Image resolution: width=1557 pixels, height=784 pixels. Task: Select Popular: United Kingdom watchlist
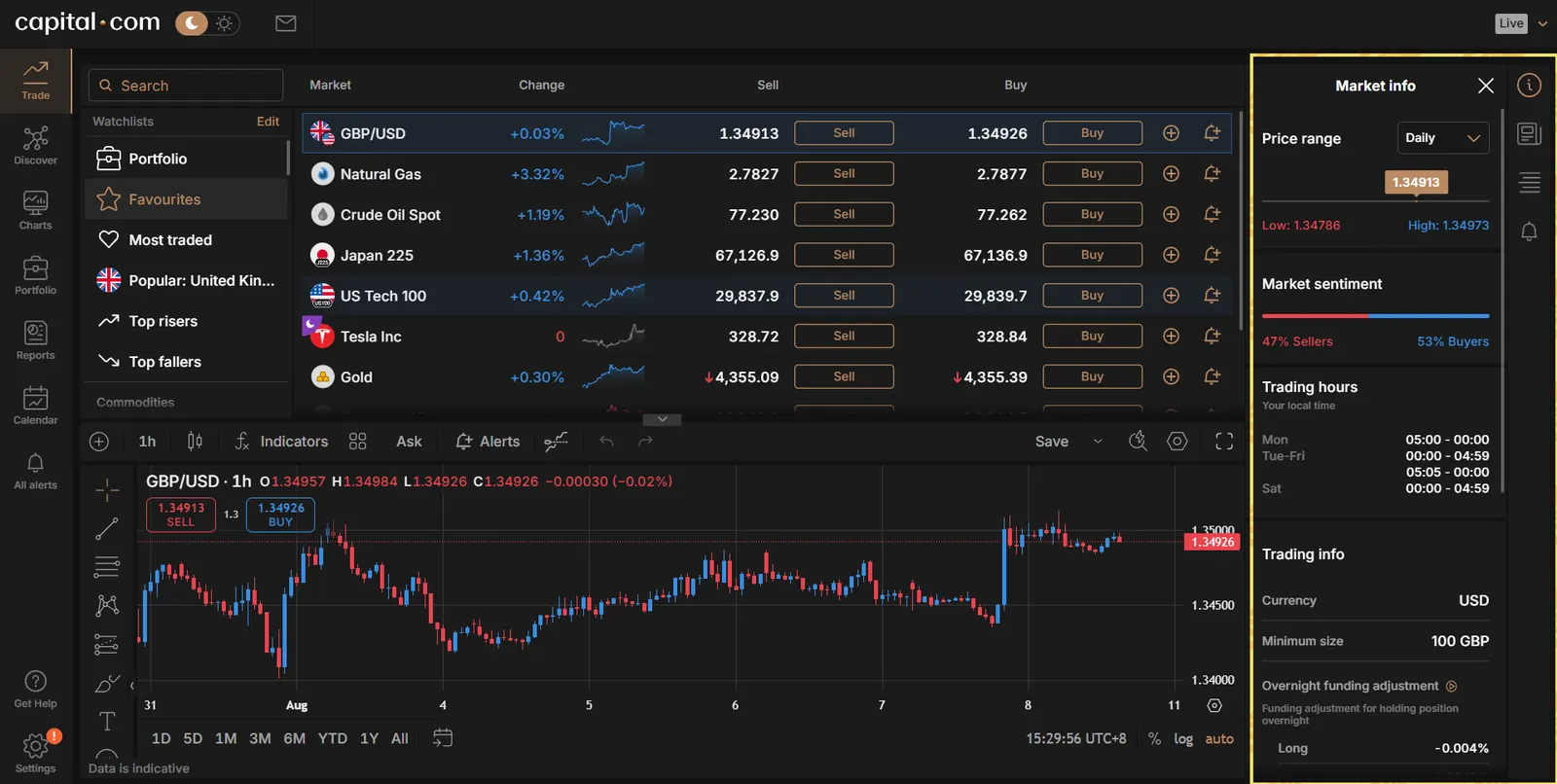186,281
